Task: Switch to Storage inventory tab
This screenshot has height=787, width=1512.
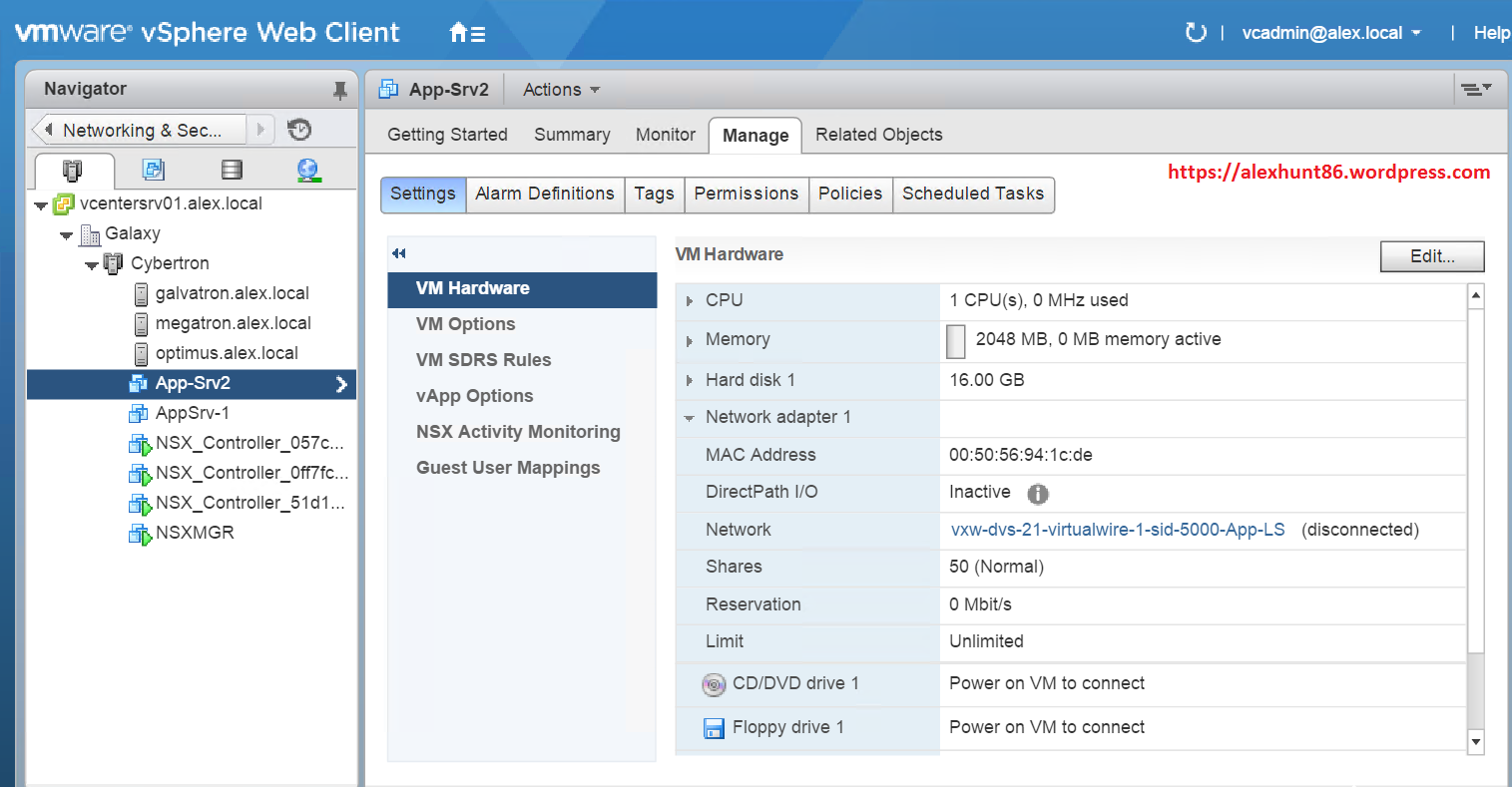Action: point(232,170)
